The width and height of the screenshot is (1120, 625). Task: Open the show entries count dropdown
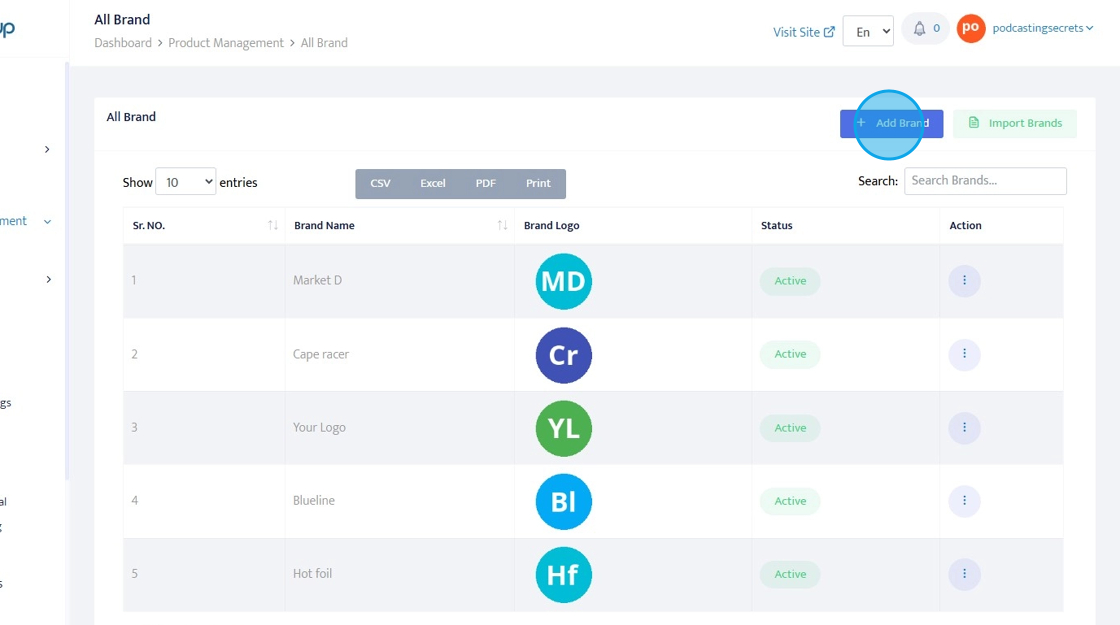pyautogui.click(x=186, y=182)
